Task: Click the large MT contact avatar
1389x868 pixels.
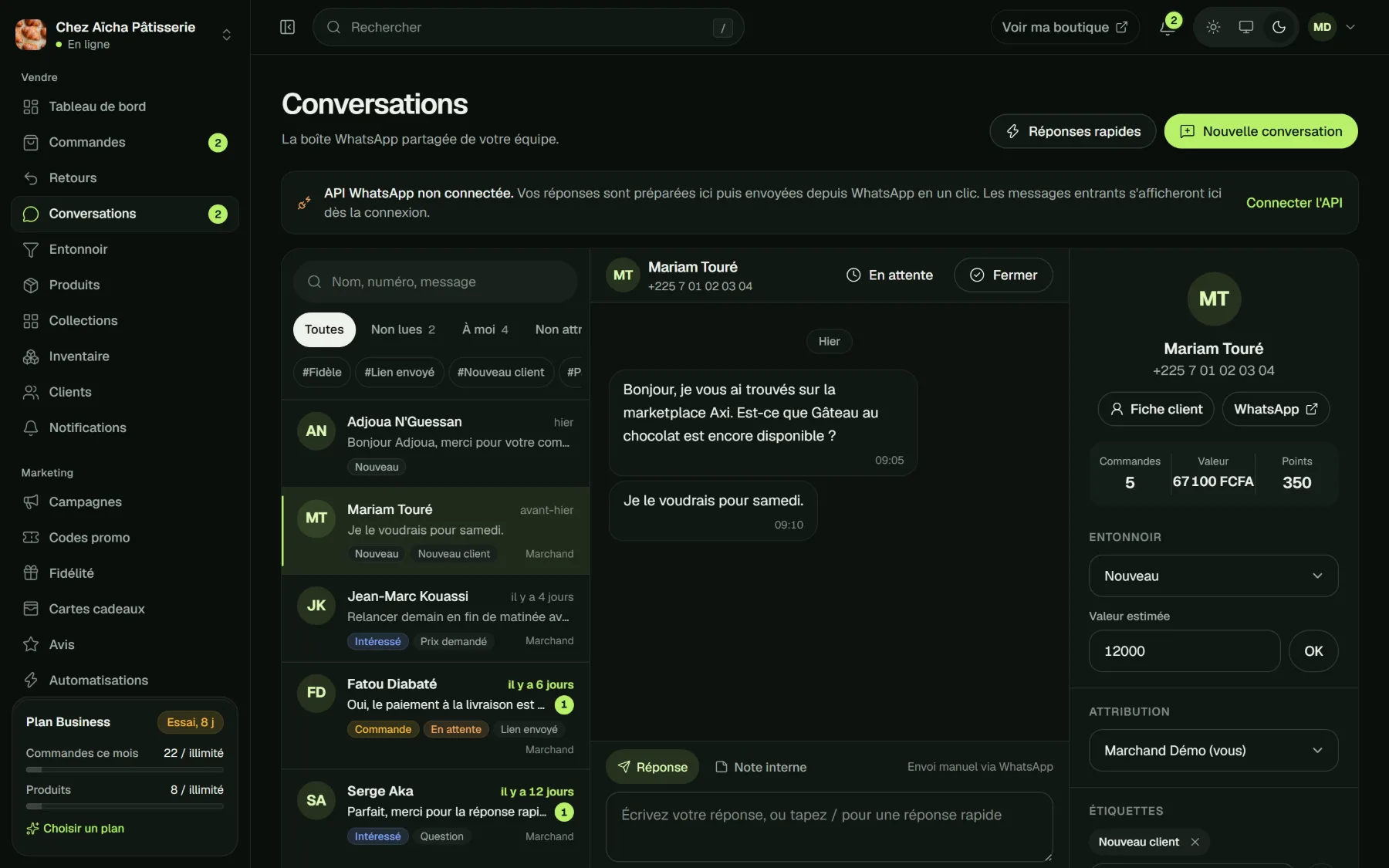Action: (x=1214, y=299)
